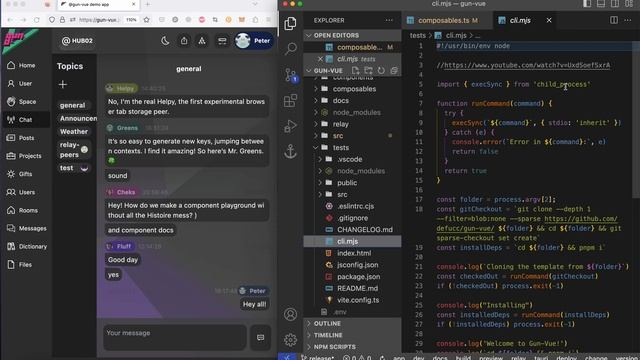The width and height of the screenshot is (640, 360).
Task: Click the send message icon button
Action: pyautogui.click(x=260, y=338)
